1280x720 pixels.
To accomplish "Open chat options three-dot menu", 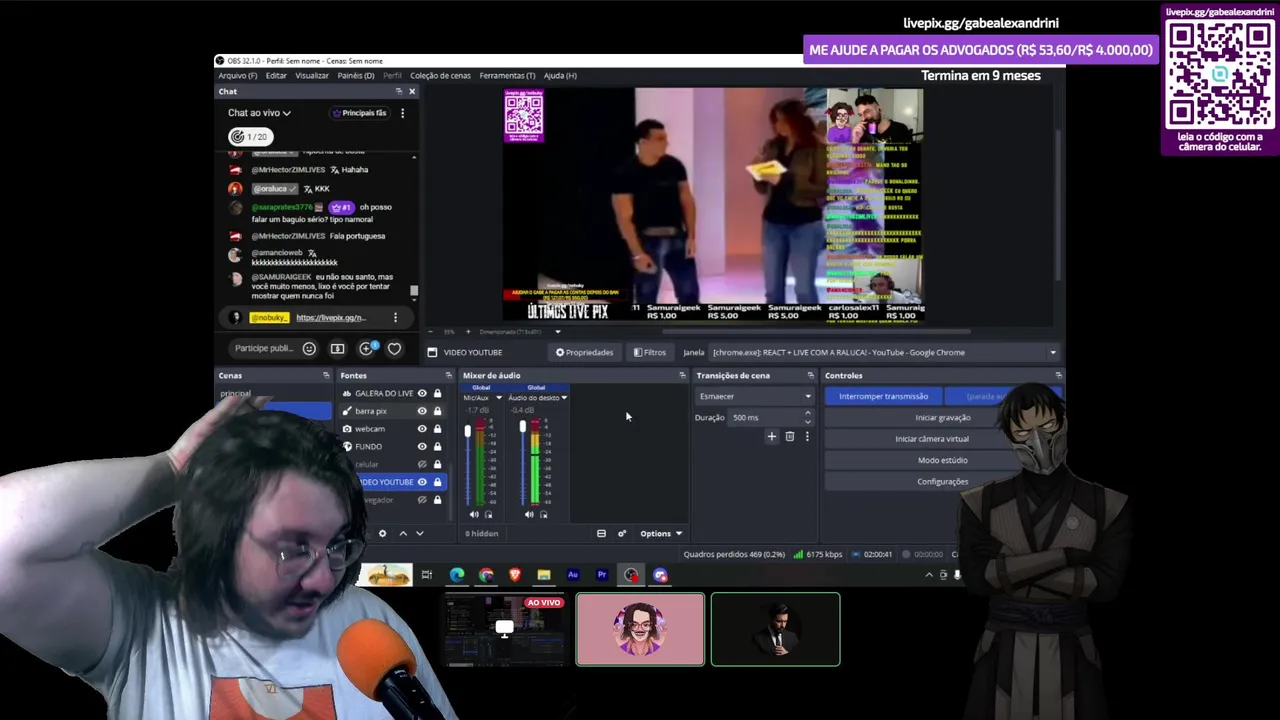I will 402,113.
